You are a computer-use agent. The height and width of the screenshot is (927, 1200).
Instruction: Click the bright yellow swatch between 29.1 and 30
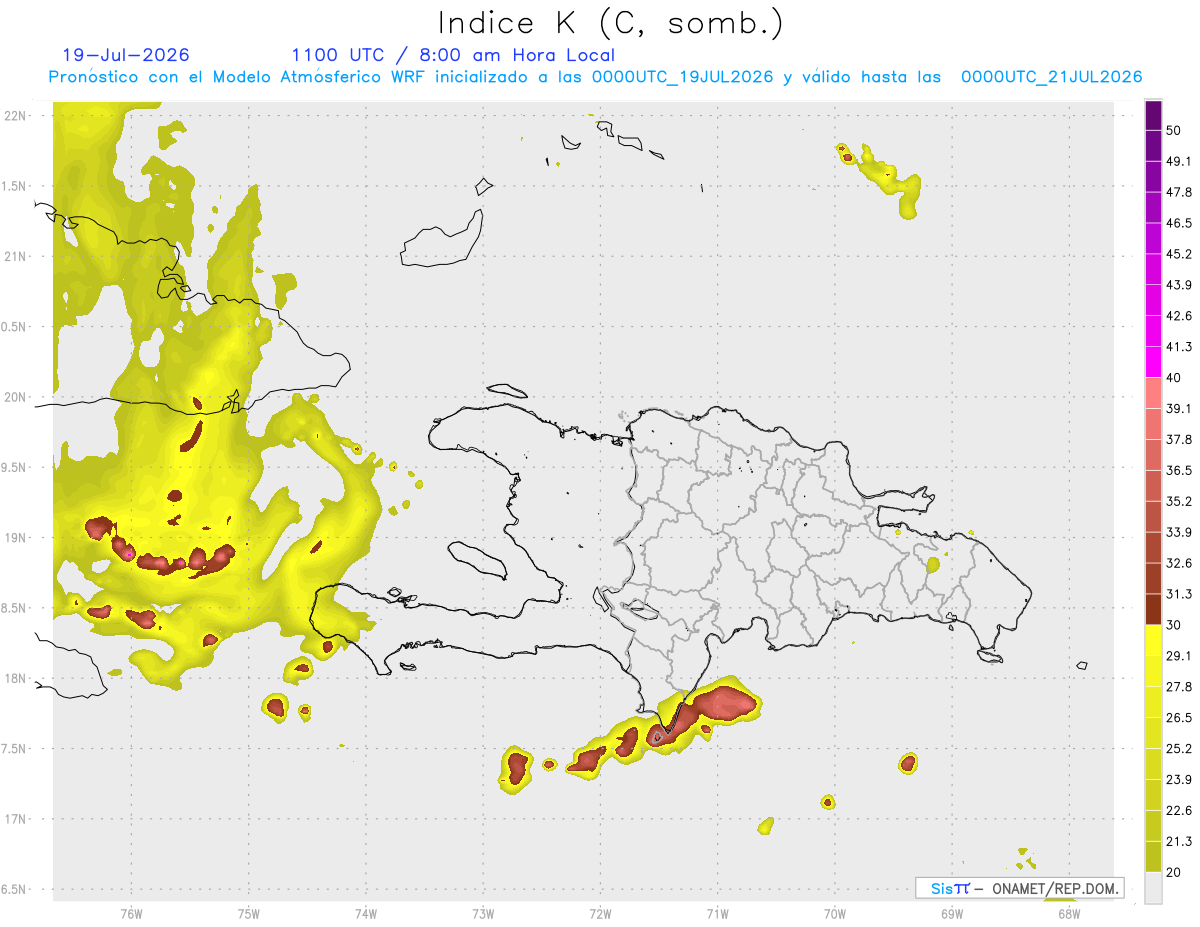pyautogui.click(x=1153, y=640)
